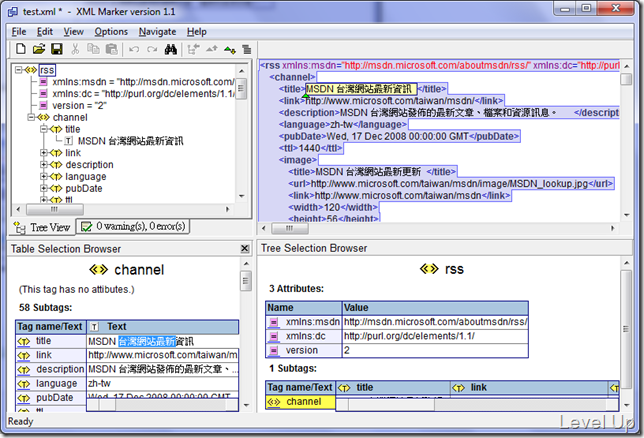The width and height of the screenshot is (644, 438).
Task: Click the pubDate line in XML editor
Action: point(399,136)
